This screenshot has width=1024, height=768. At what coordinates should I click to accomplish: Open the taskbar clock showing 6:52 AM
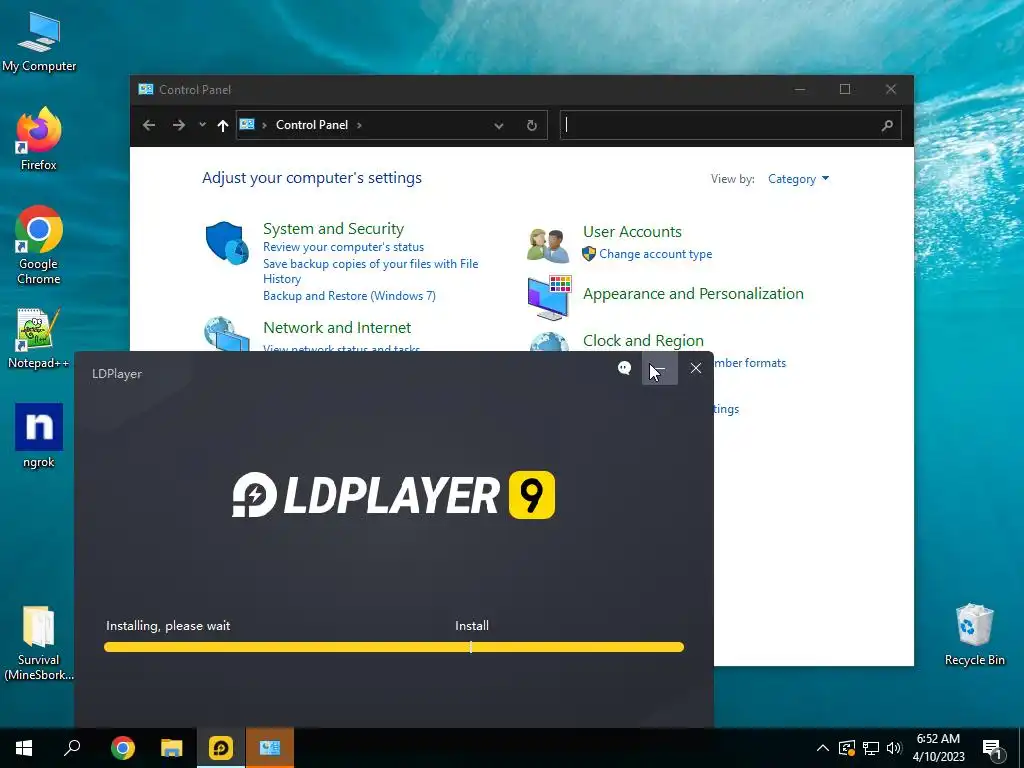[938, 748]
